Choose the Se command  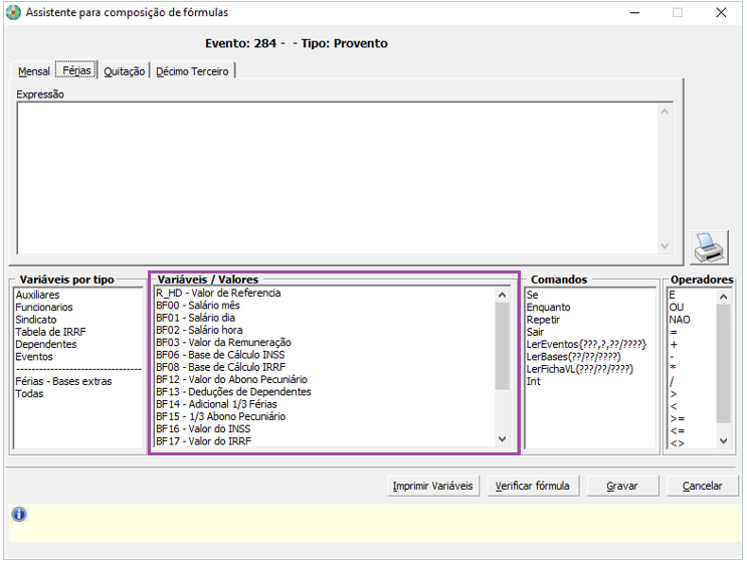click(532, 295)
